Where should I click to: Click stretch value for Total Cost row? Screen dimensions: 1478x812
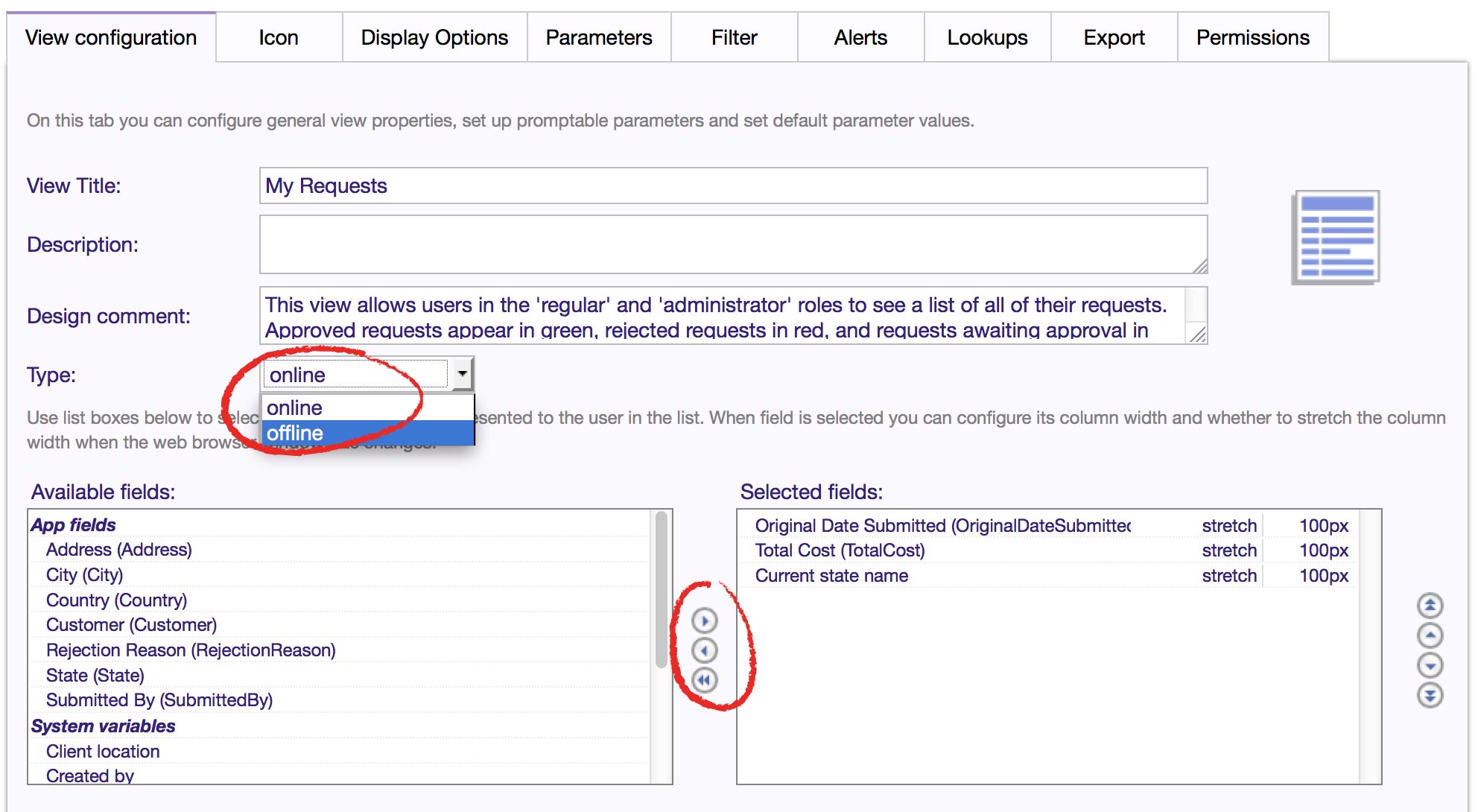[x=1229, y=551]
